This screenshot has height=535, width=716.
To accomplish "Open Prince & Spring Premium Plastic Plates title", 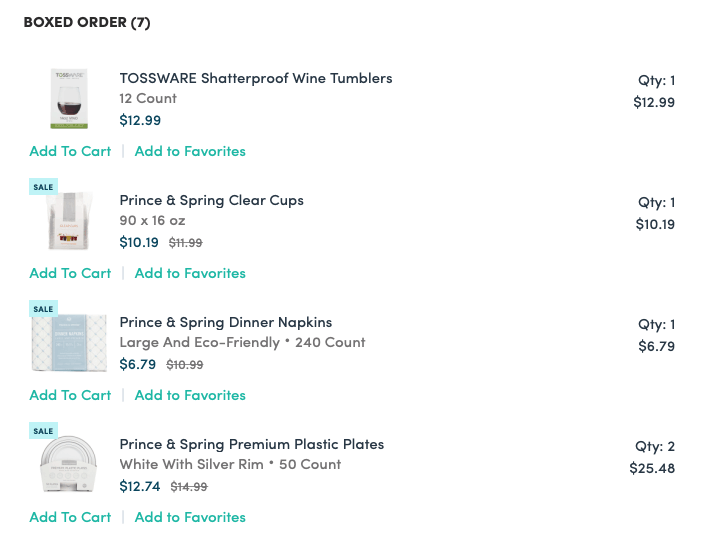I will 252,444.
